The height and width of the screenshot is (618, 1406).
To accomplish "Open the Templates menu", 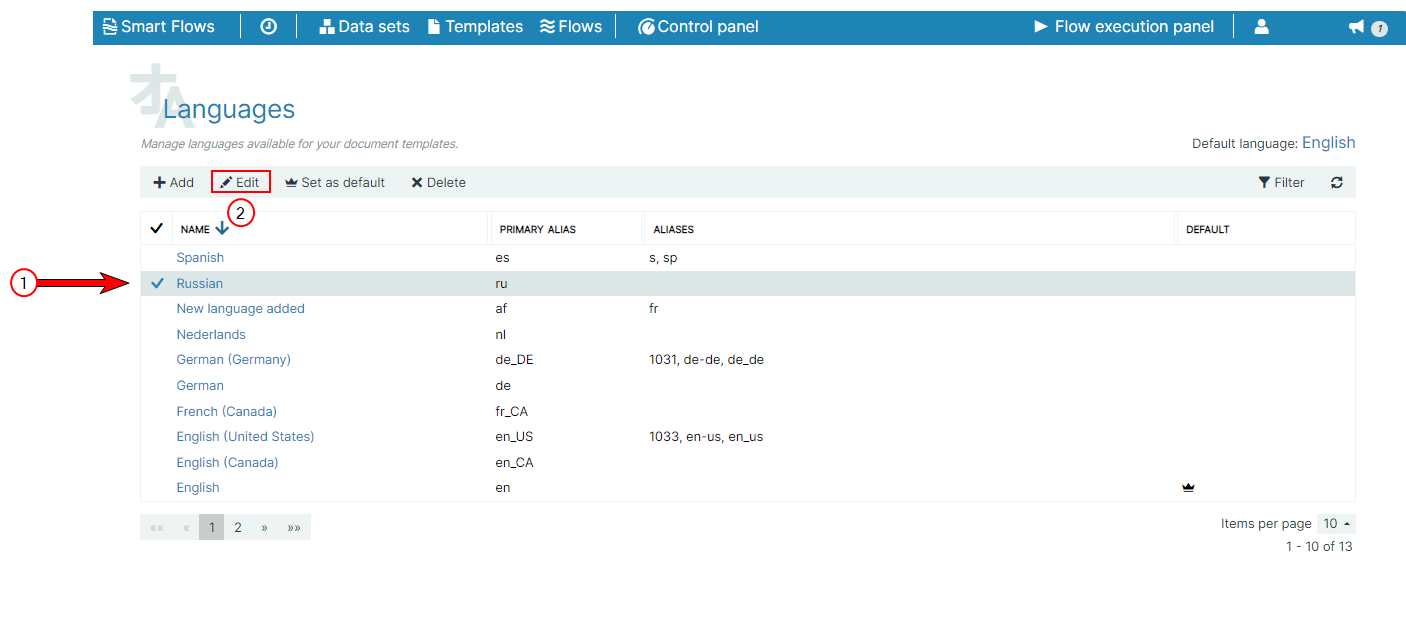I will [x=475, y=27].
